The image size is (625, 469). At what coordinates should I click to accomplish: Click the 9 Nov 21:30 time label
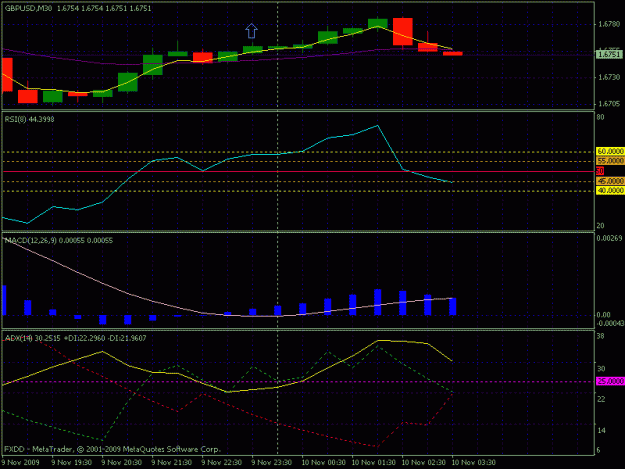(172, 463)
